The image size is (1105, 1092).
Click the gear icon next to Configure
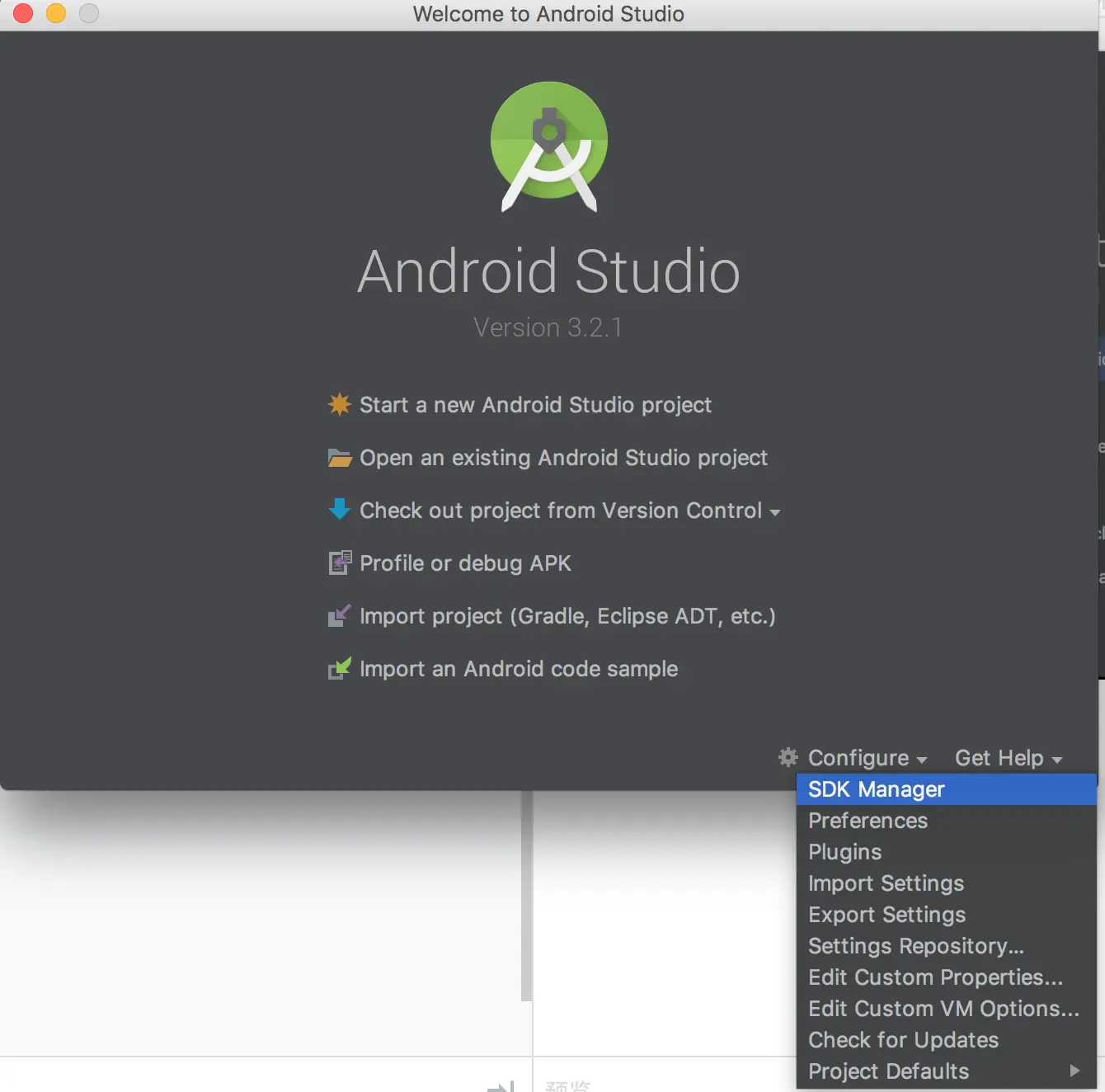[x=788, y=757]
